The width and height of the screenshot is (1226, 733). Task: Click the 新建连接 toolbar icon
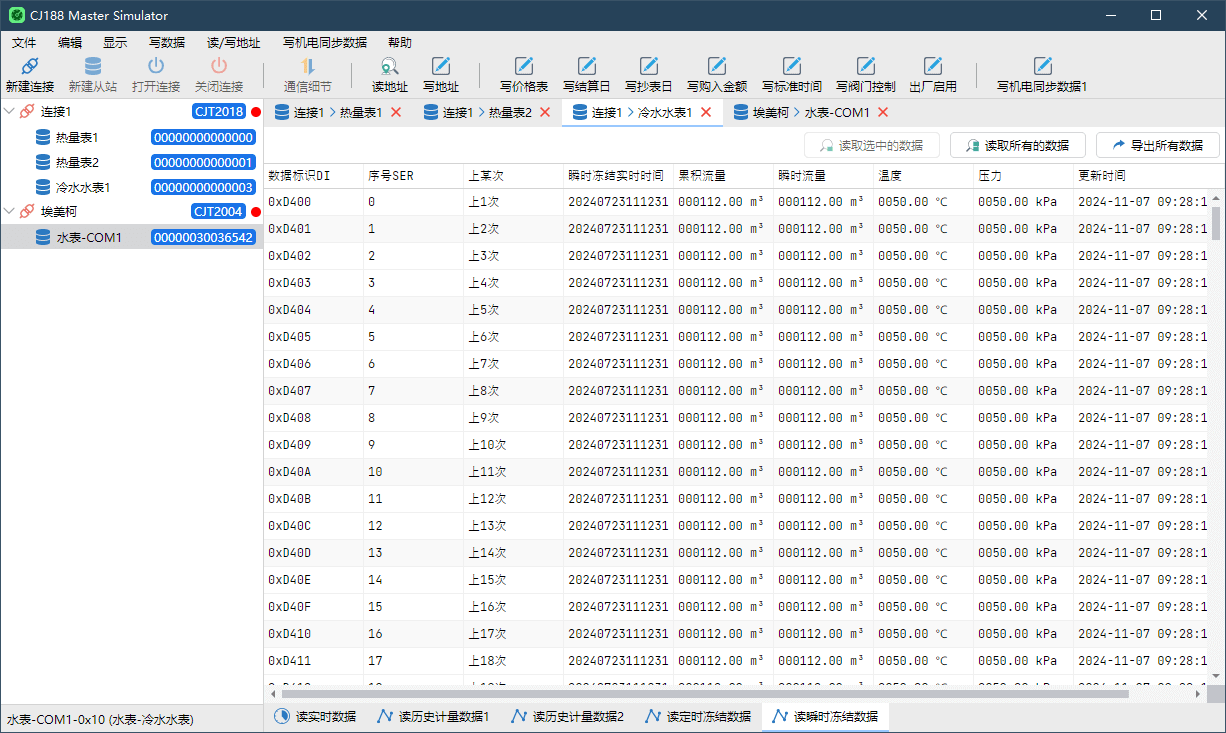click(x=30, y=66)
